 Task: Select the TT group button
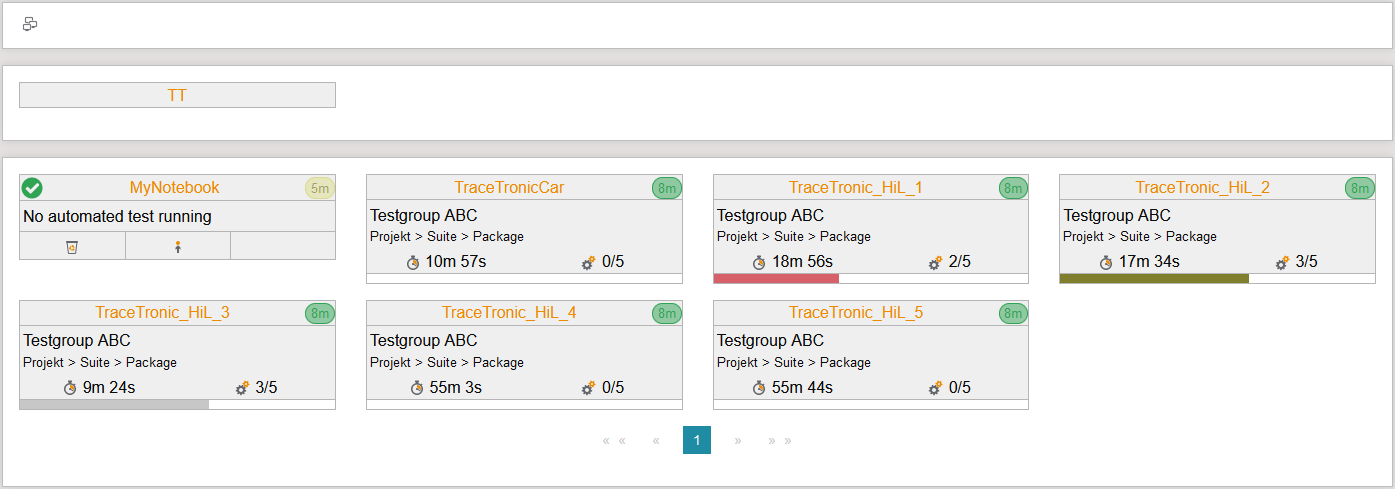click(177, 95)
